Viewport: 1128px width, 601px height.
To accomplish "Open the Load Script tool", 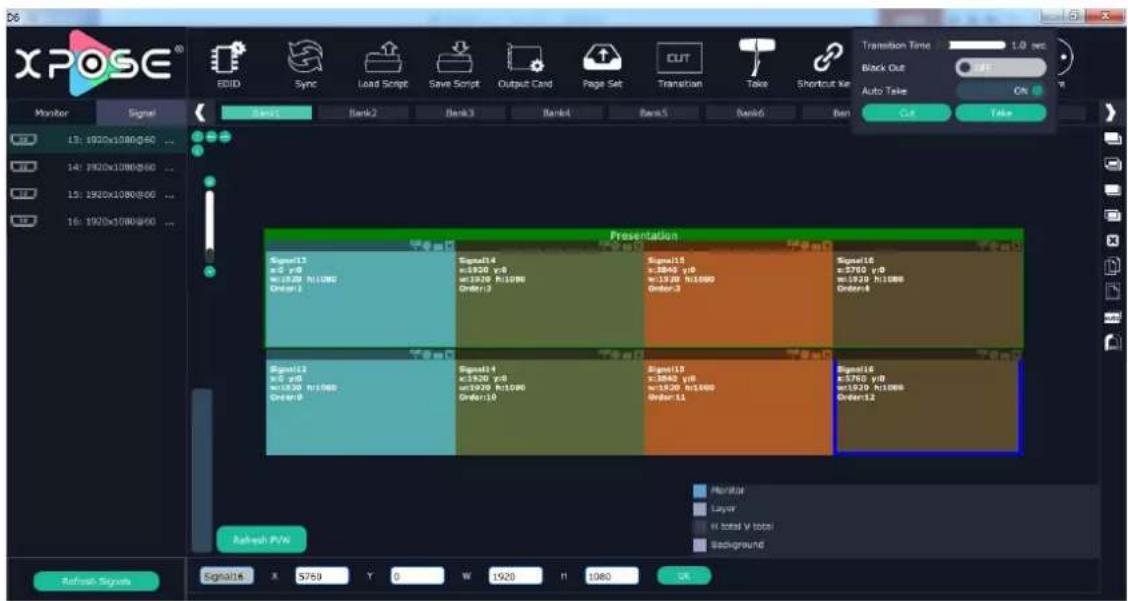I will pos(383,64).
